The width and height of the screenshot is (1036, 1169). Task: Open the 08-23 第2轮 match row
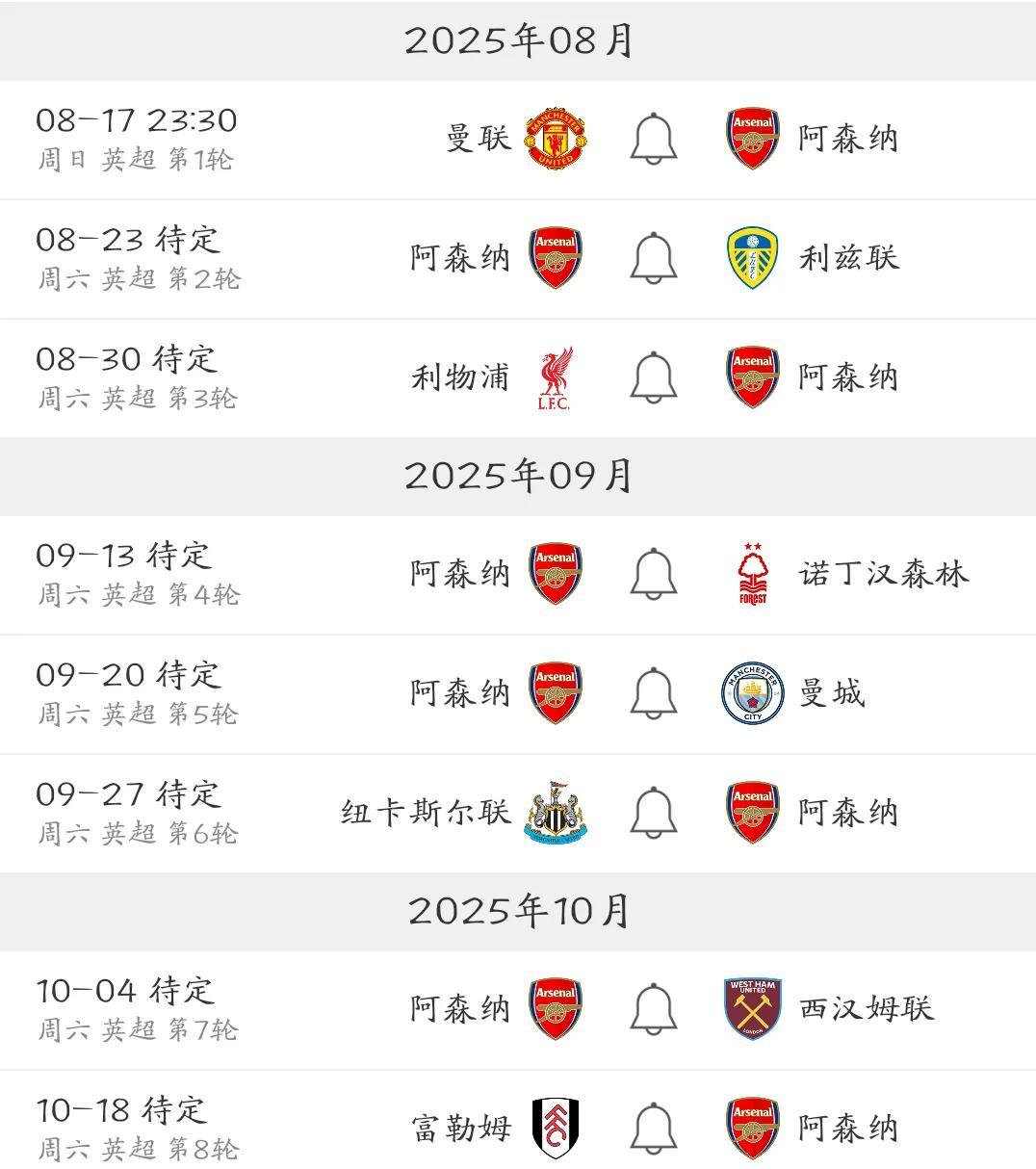tap(518, 259)
